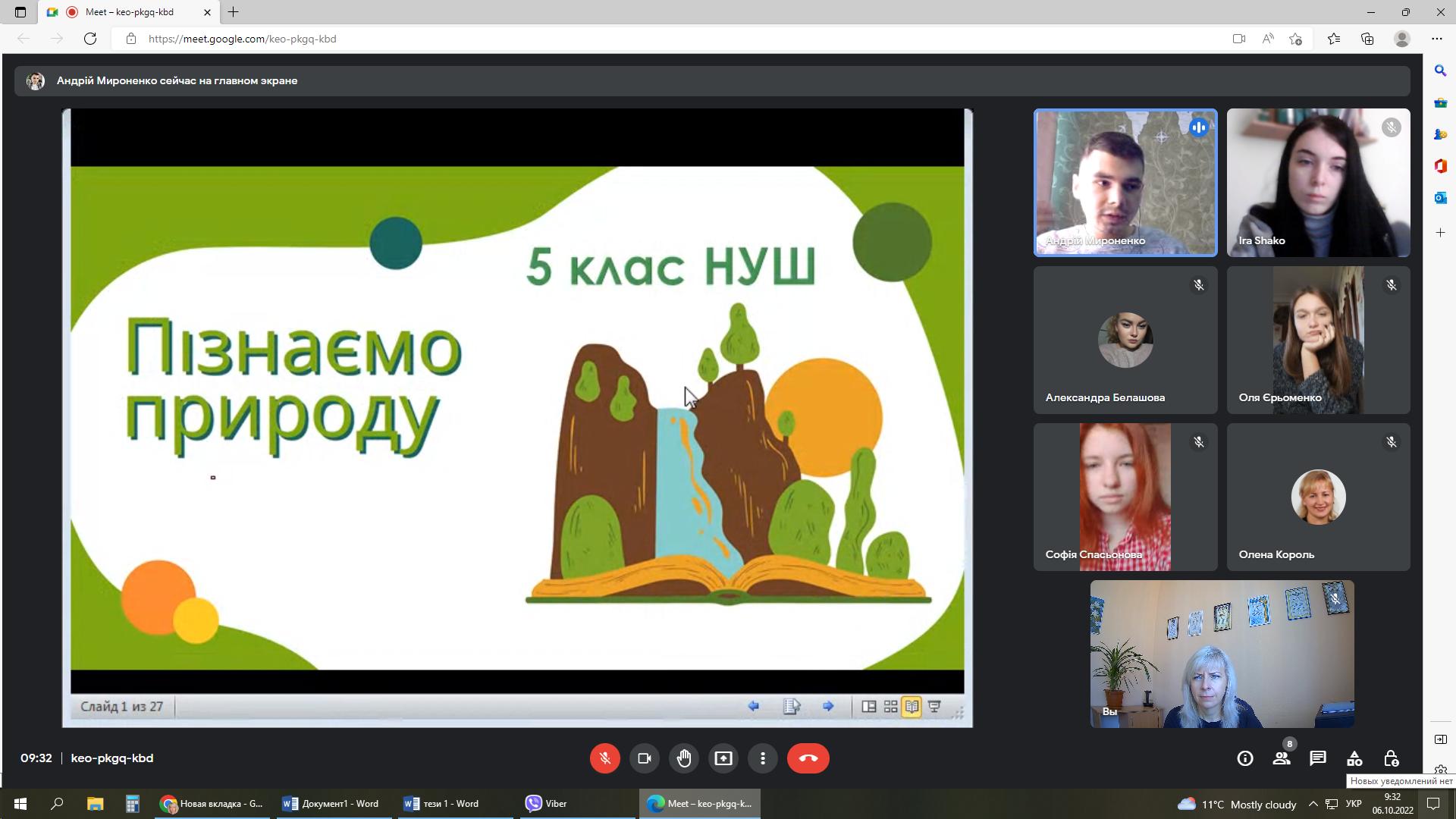Click the Present now screen share icon
Image resolution: width=1456 pixels, height=819 pixels.
coord(723,758)
